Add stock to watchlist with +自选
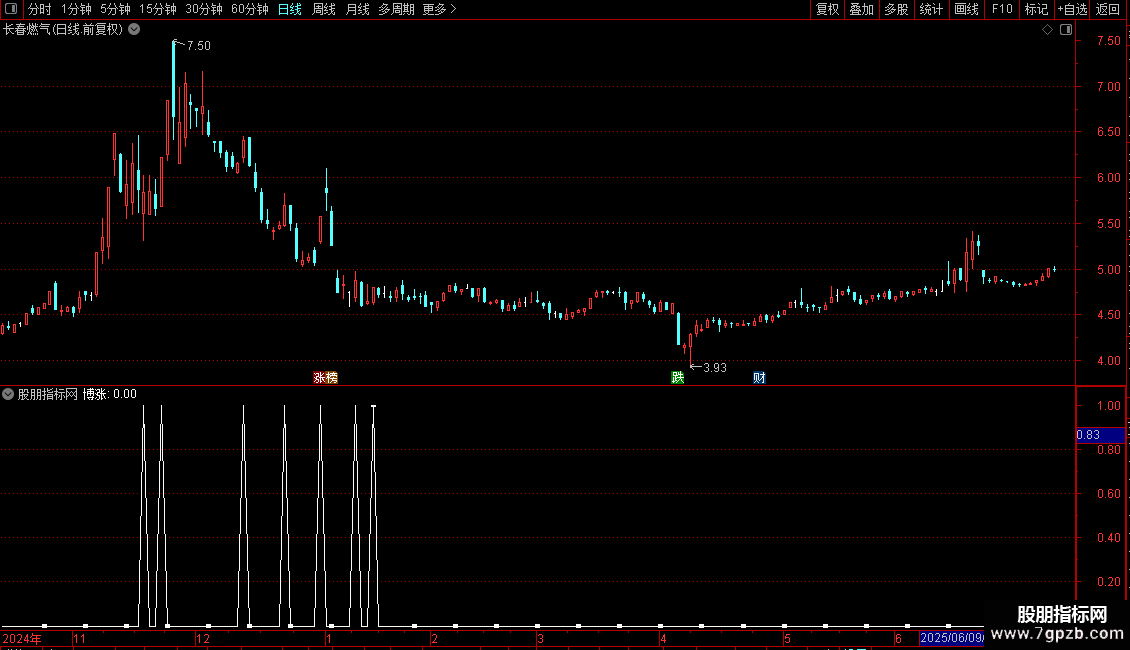1130x650 pixels. [1072, 9]
